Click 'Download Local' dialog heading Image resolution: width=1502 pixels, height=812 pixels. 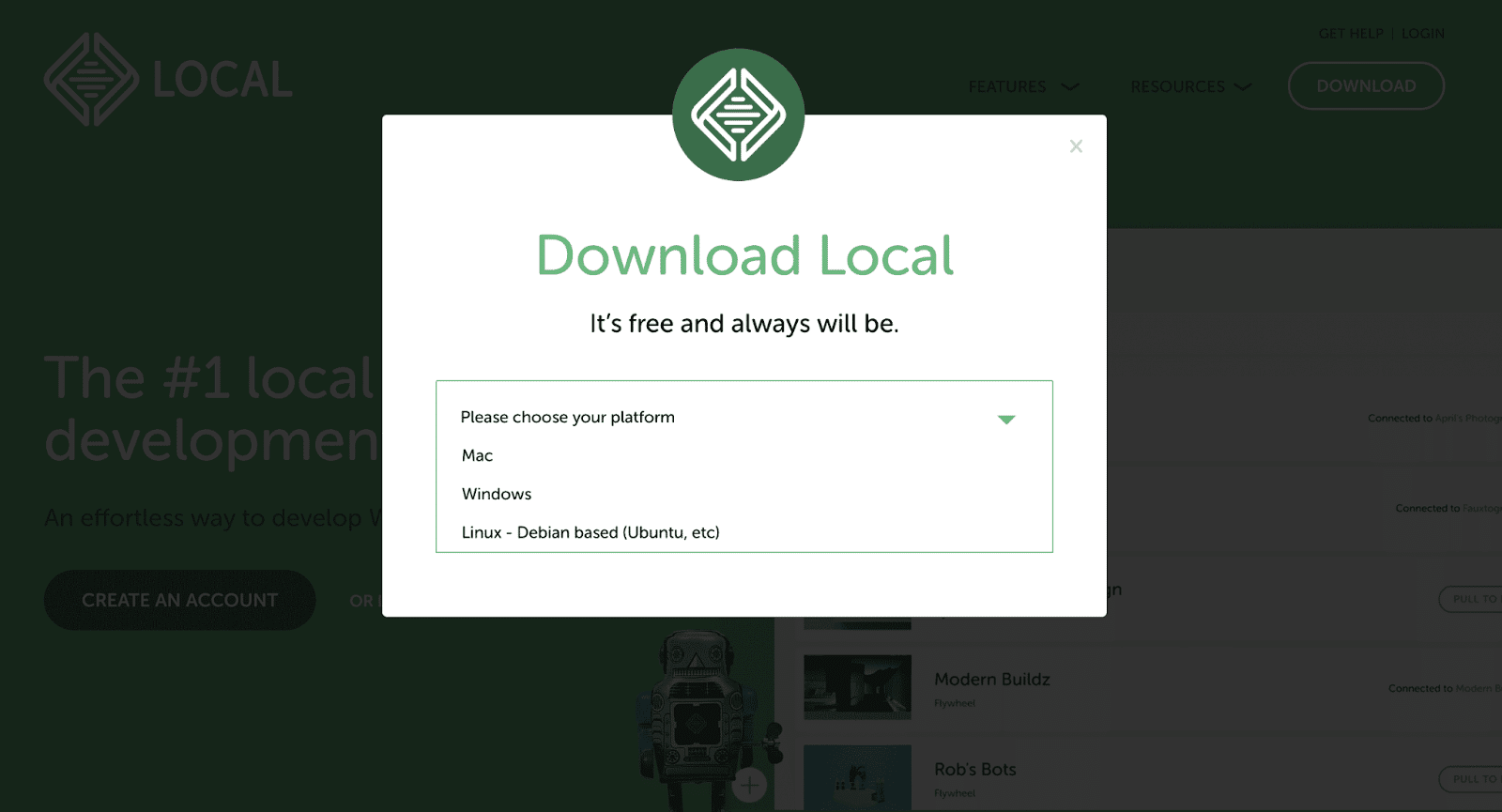pyautogui.click(x=744, y=255)
